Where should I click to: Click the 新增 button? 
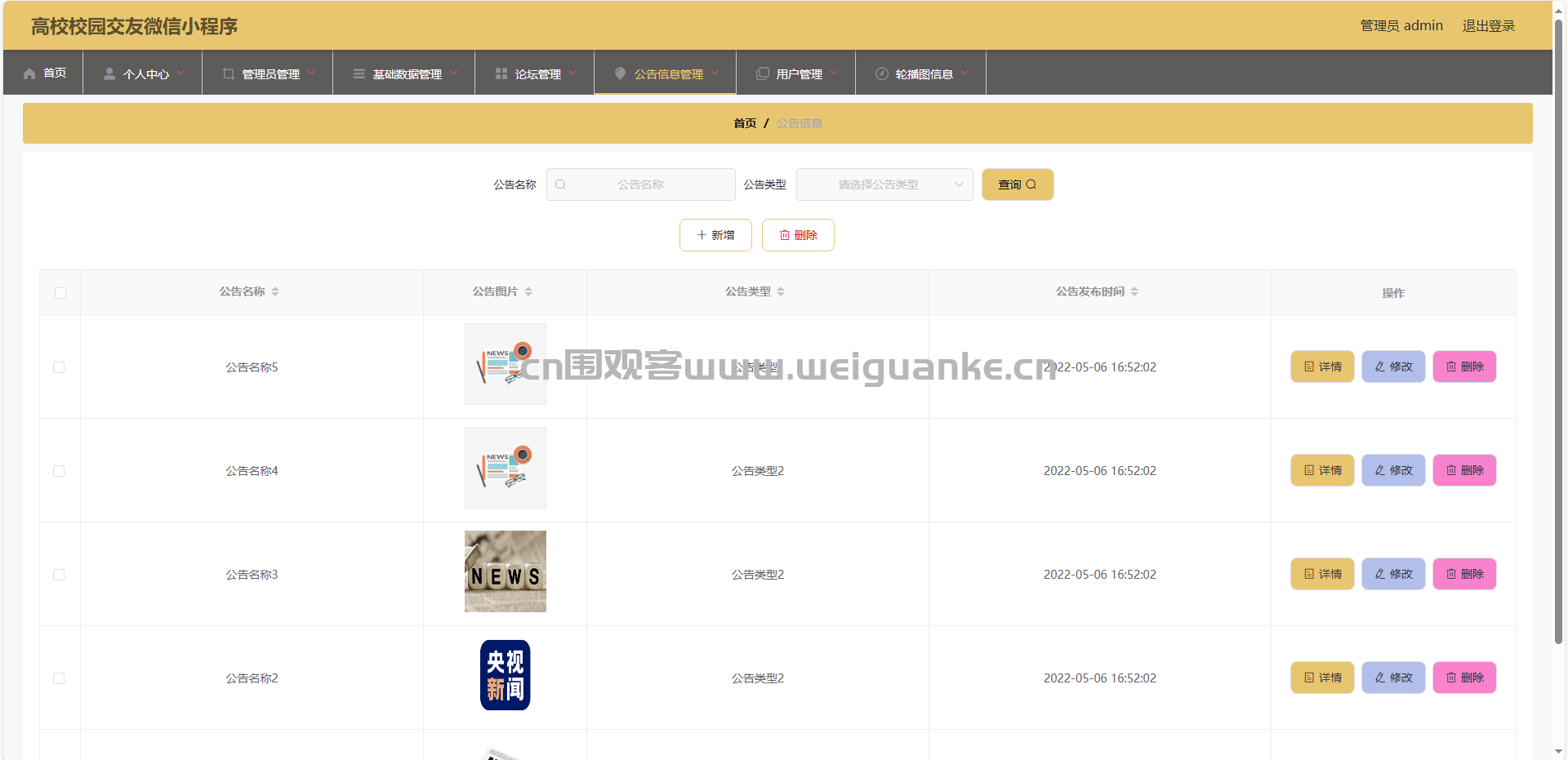[715, 235]
